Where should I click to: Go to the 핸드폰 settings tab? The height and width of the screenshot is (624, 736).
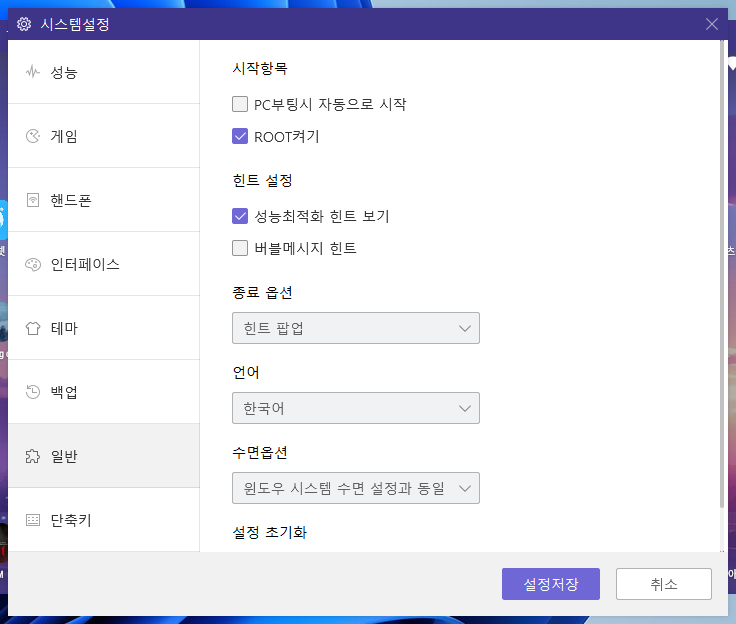coord(104,200)
